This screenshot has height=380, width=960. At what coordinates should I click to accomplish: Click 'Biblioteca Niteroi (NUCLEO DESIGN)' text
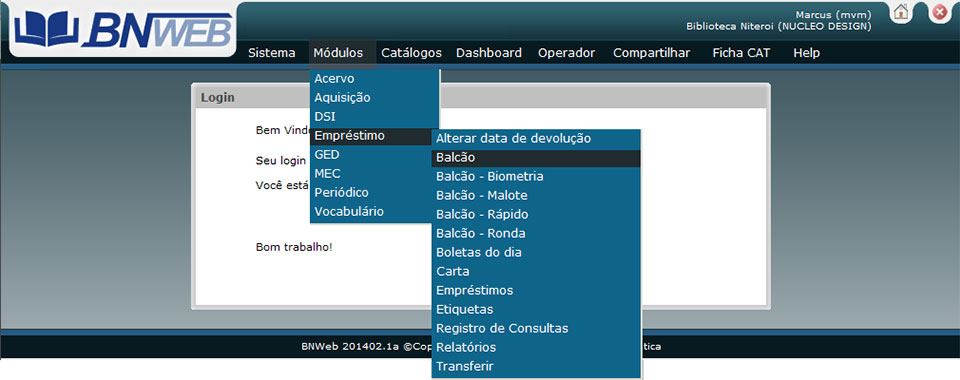click(x=779, y=27)
